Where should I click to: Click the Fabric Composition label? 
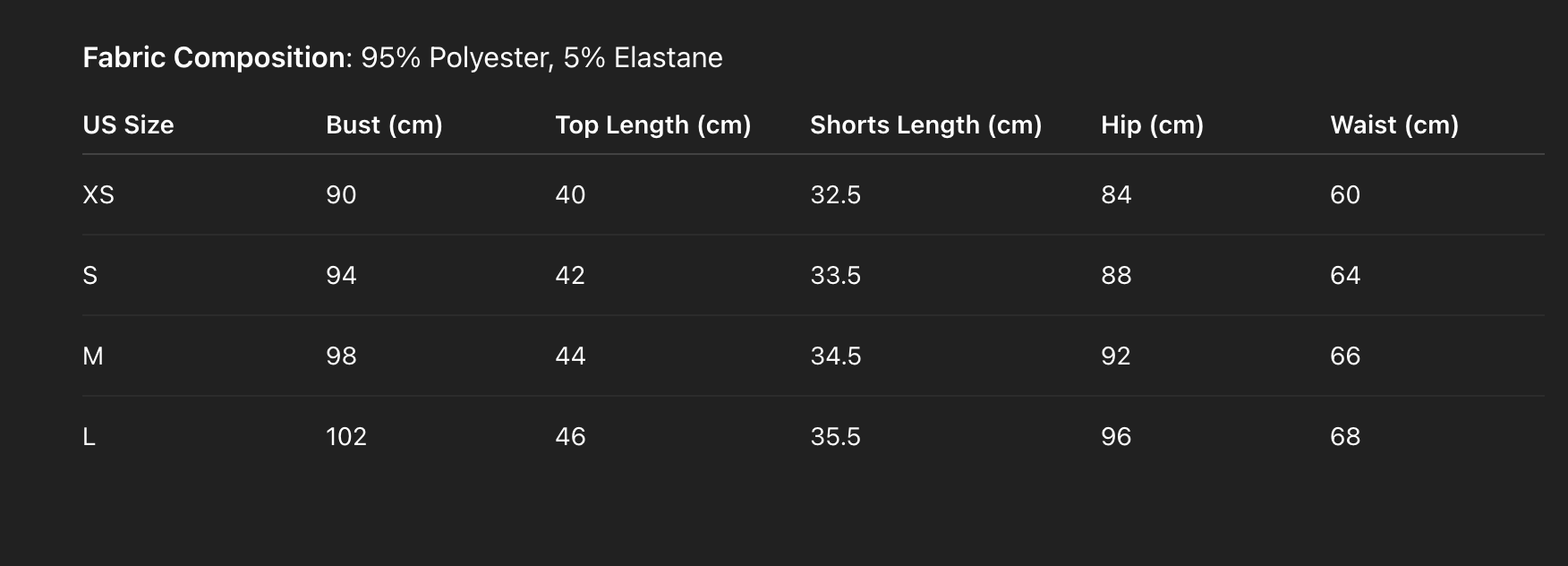[214, 58]
